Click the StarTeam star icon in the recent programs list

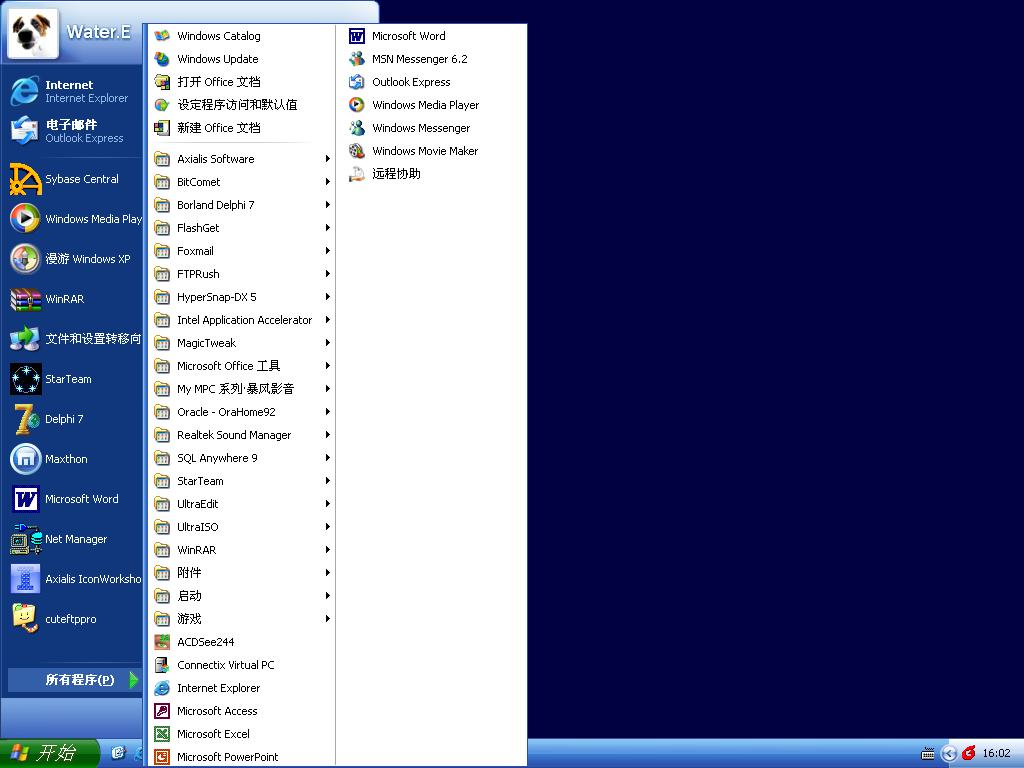(25, 379)
